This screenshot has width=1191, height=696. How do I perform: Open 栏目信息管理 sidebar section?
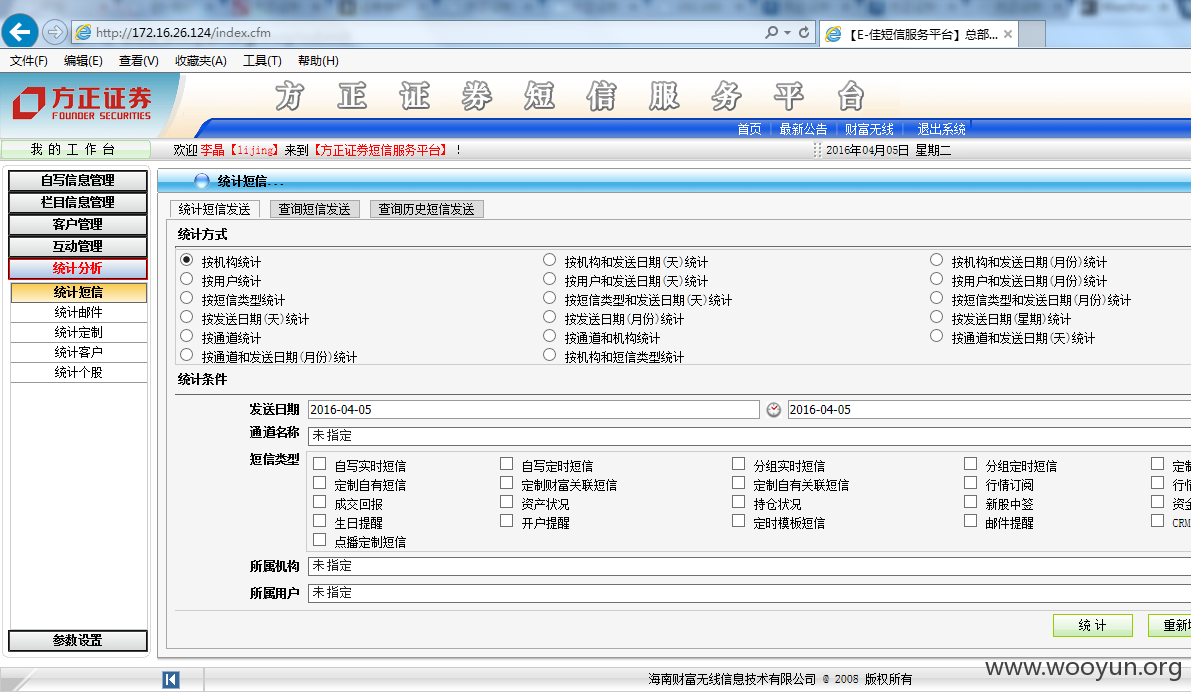point(77,203)
